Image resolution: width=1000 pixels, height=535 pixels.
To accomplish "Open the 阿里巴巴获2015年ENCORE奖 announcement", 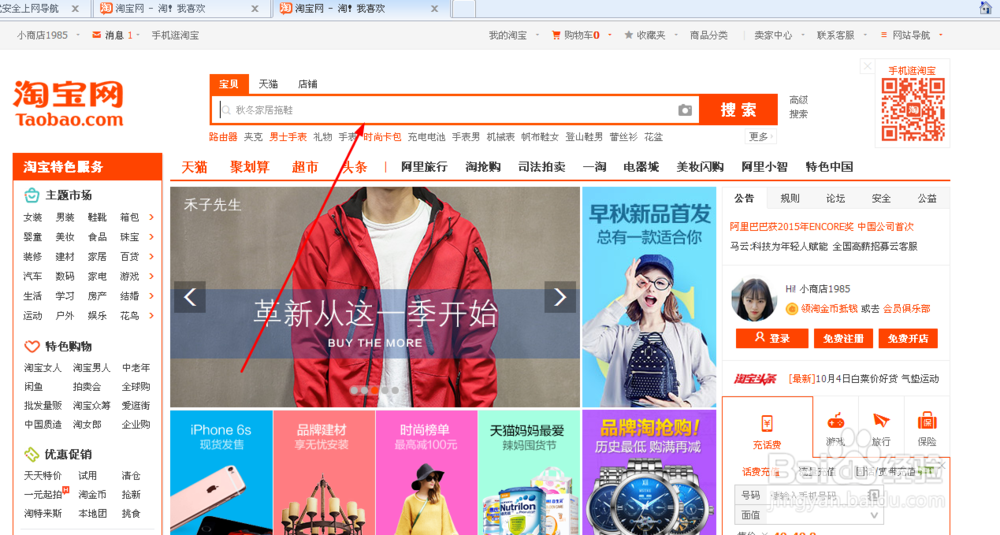I will pos(821,227).
